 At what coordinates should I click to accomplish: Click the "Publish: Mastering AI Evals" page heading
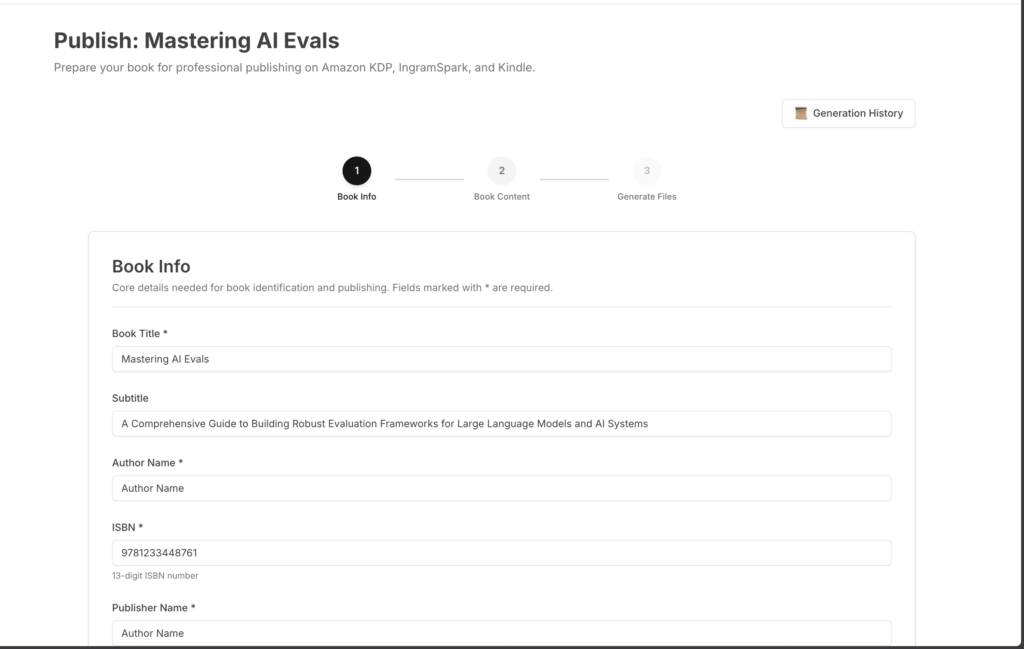[x=196, y=41]
